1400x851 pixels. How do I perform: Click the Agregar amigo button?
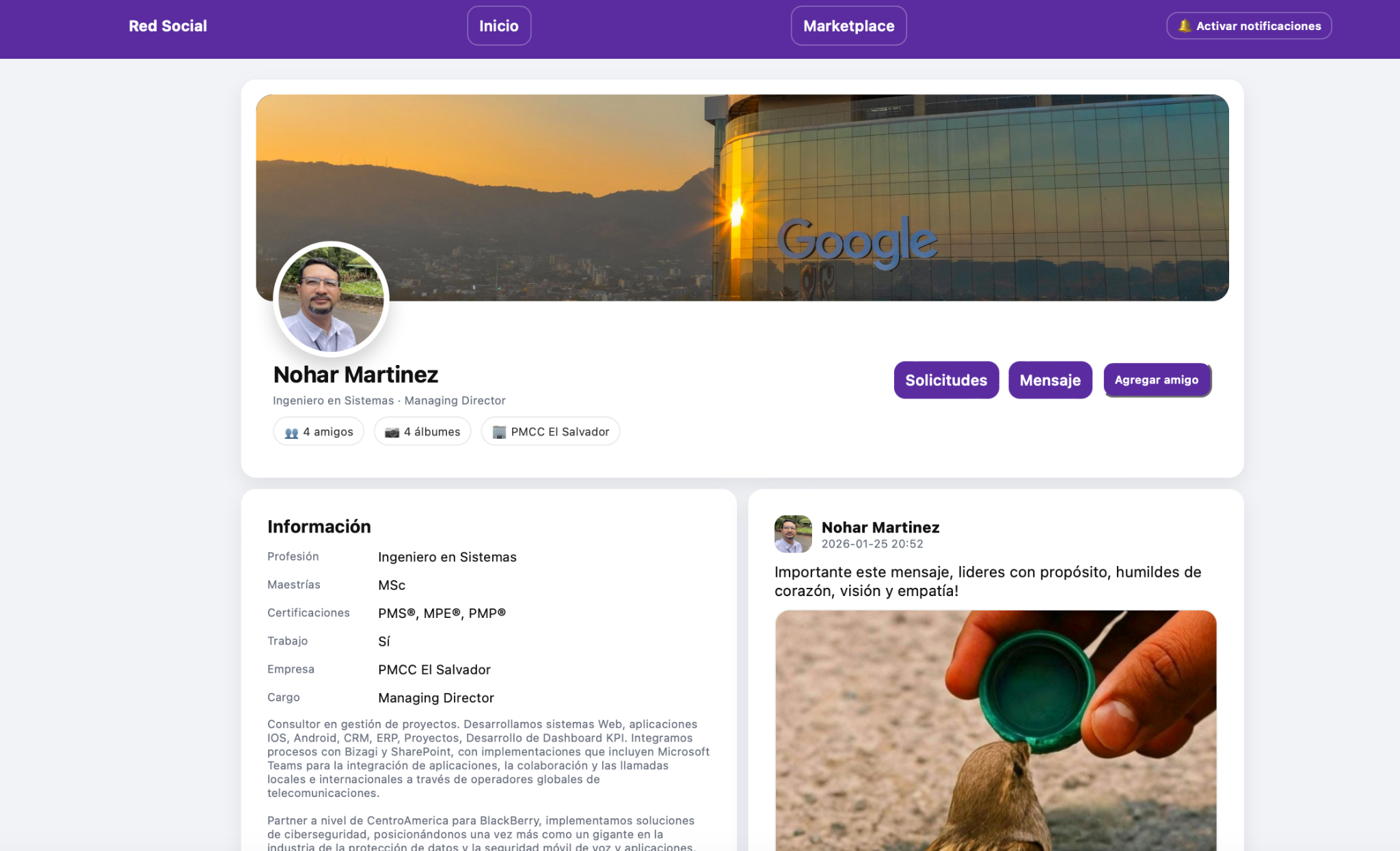point(1157,380)
